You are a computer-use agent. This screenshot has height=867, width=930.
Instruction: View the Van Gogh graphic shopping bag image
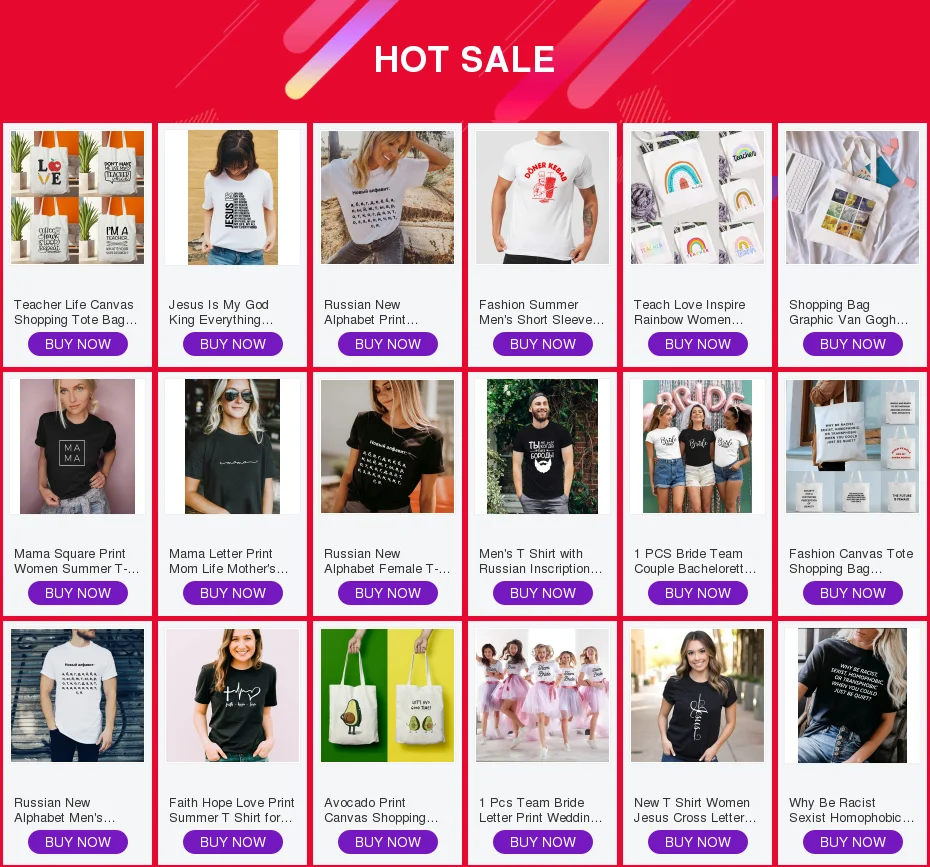[x=852, y=197]
